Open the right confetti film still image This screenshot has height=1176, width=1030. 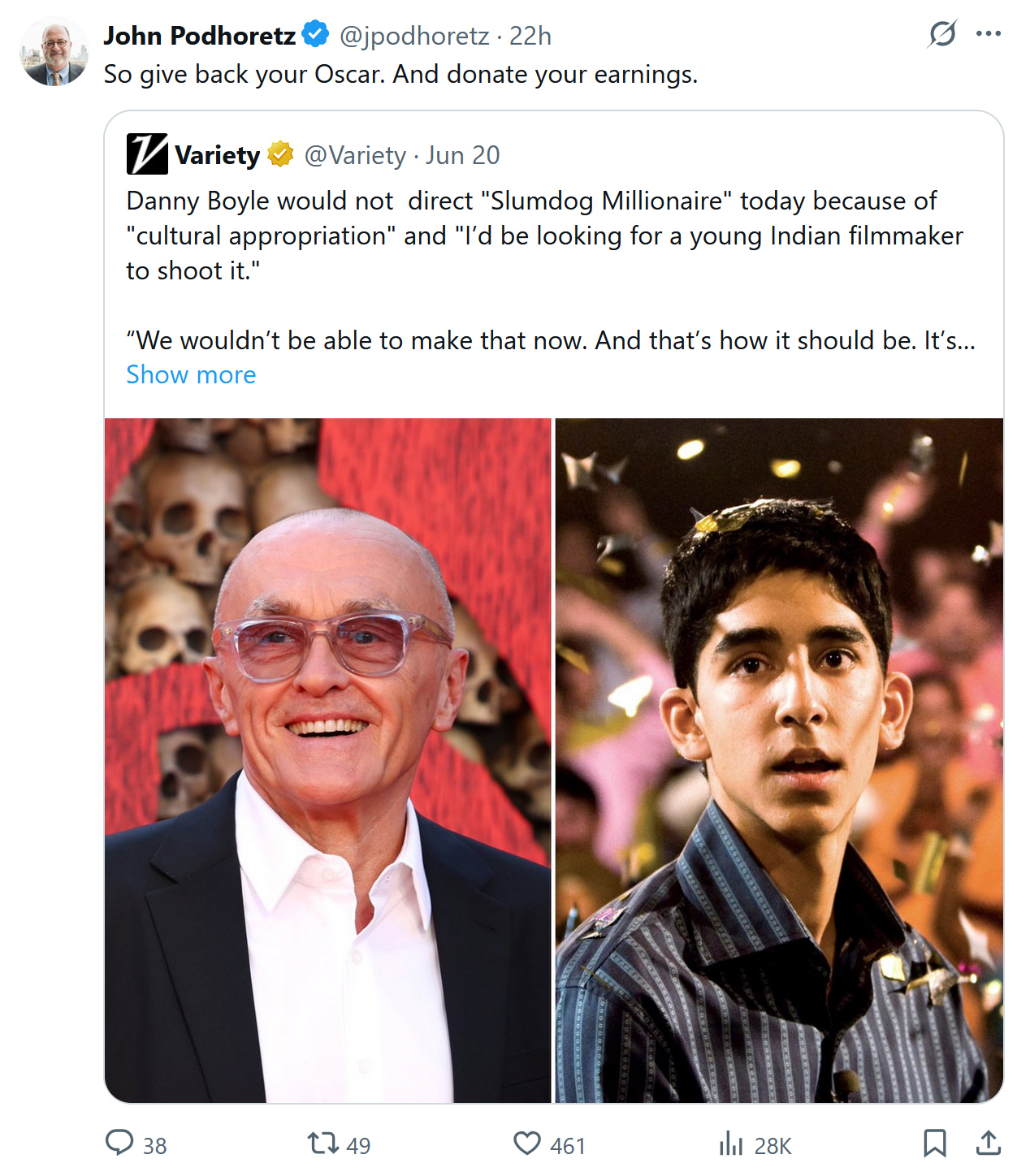coord(779,760)
